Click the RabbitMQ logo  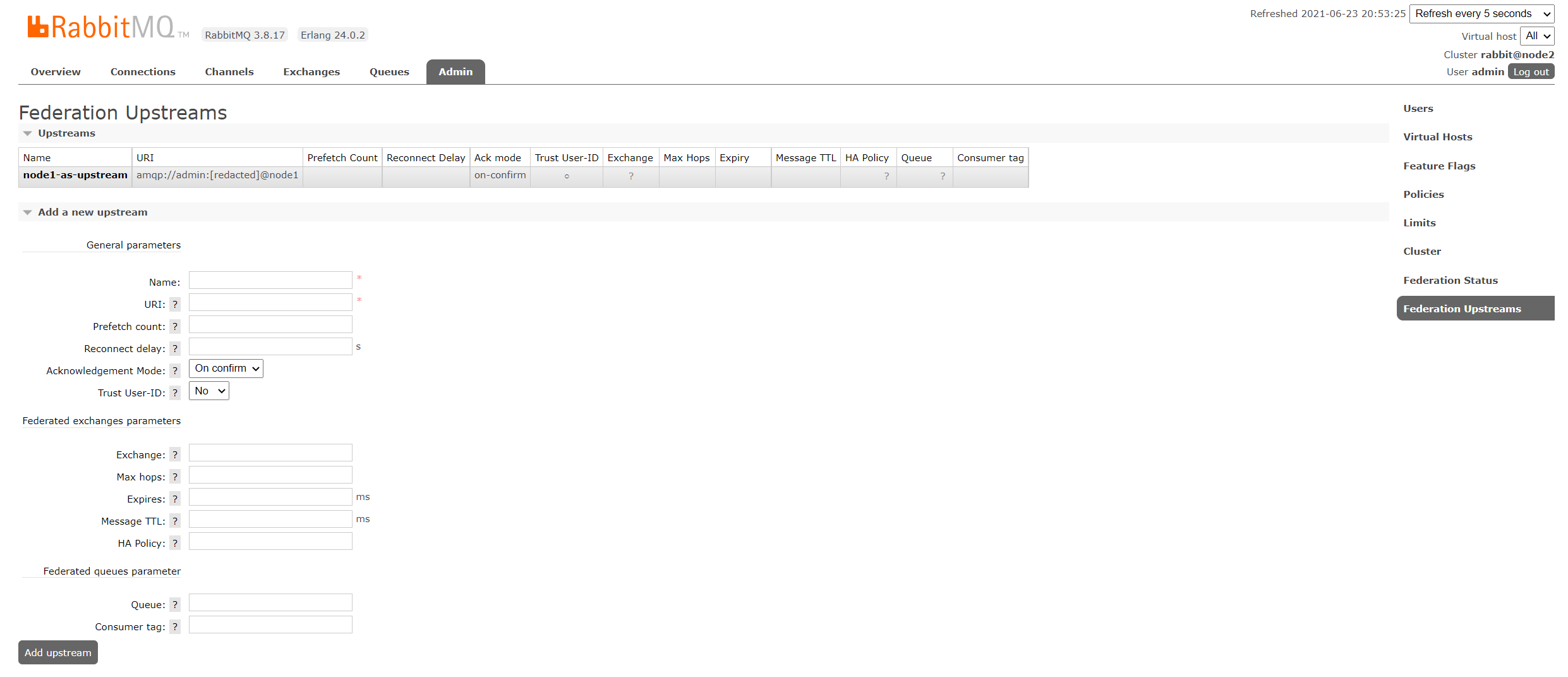coord(107,27)
